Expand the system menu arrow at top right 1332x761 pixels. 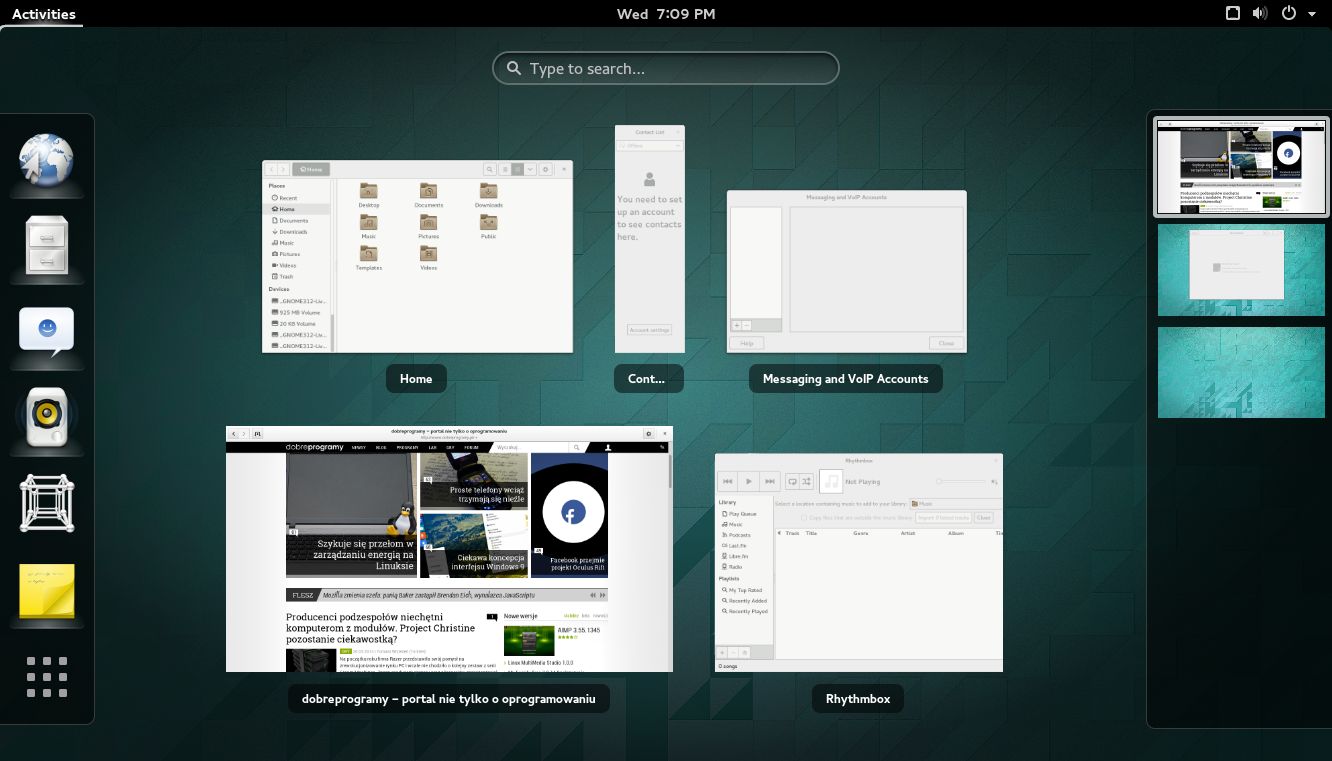click(1312, 14)
